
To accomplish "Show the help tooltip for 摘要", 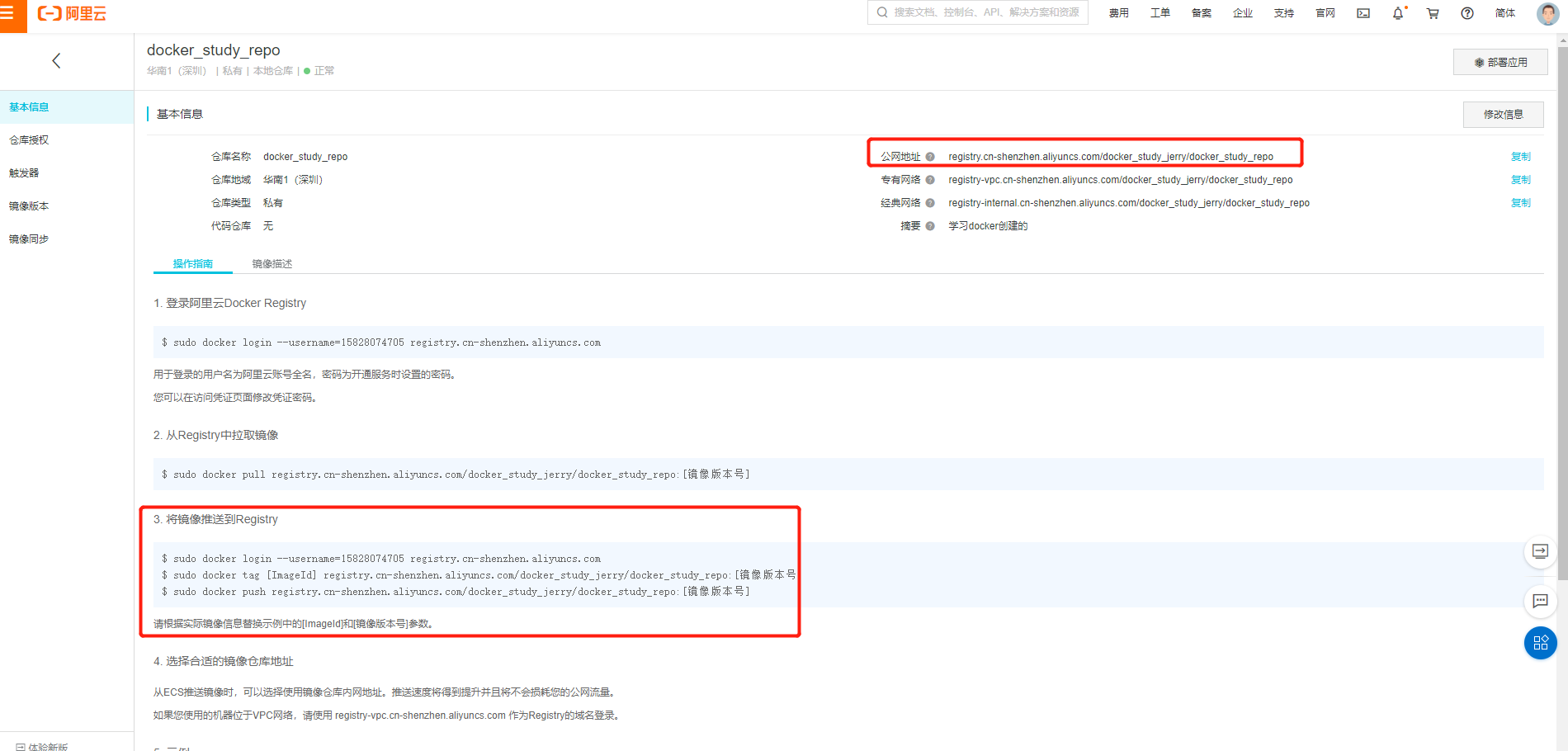I will pos(930,226).
